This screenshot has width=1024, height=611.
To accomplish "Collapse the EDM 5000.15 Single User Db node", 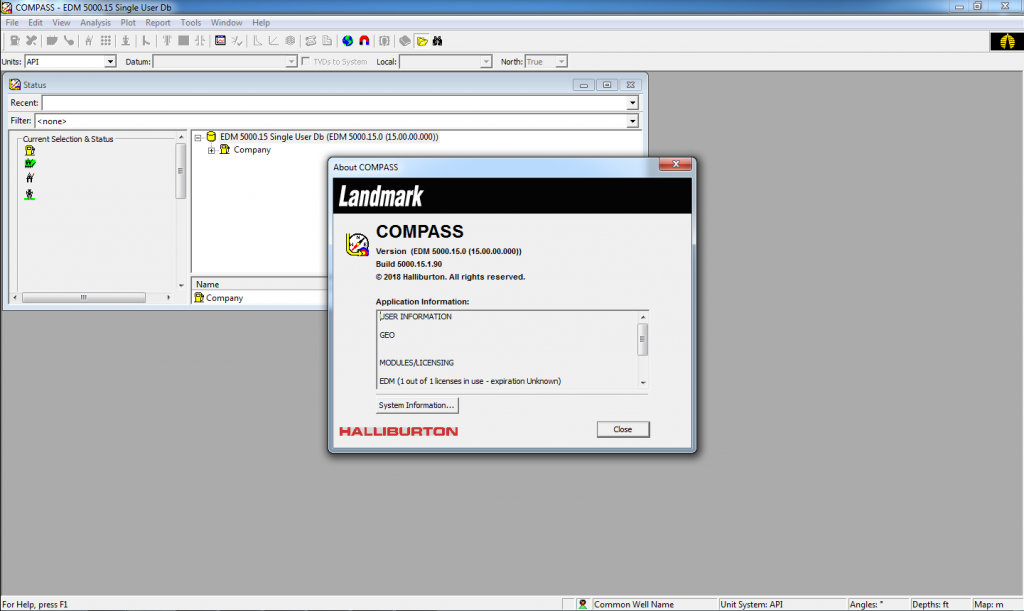I will pos(198,137).
